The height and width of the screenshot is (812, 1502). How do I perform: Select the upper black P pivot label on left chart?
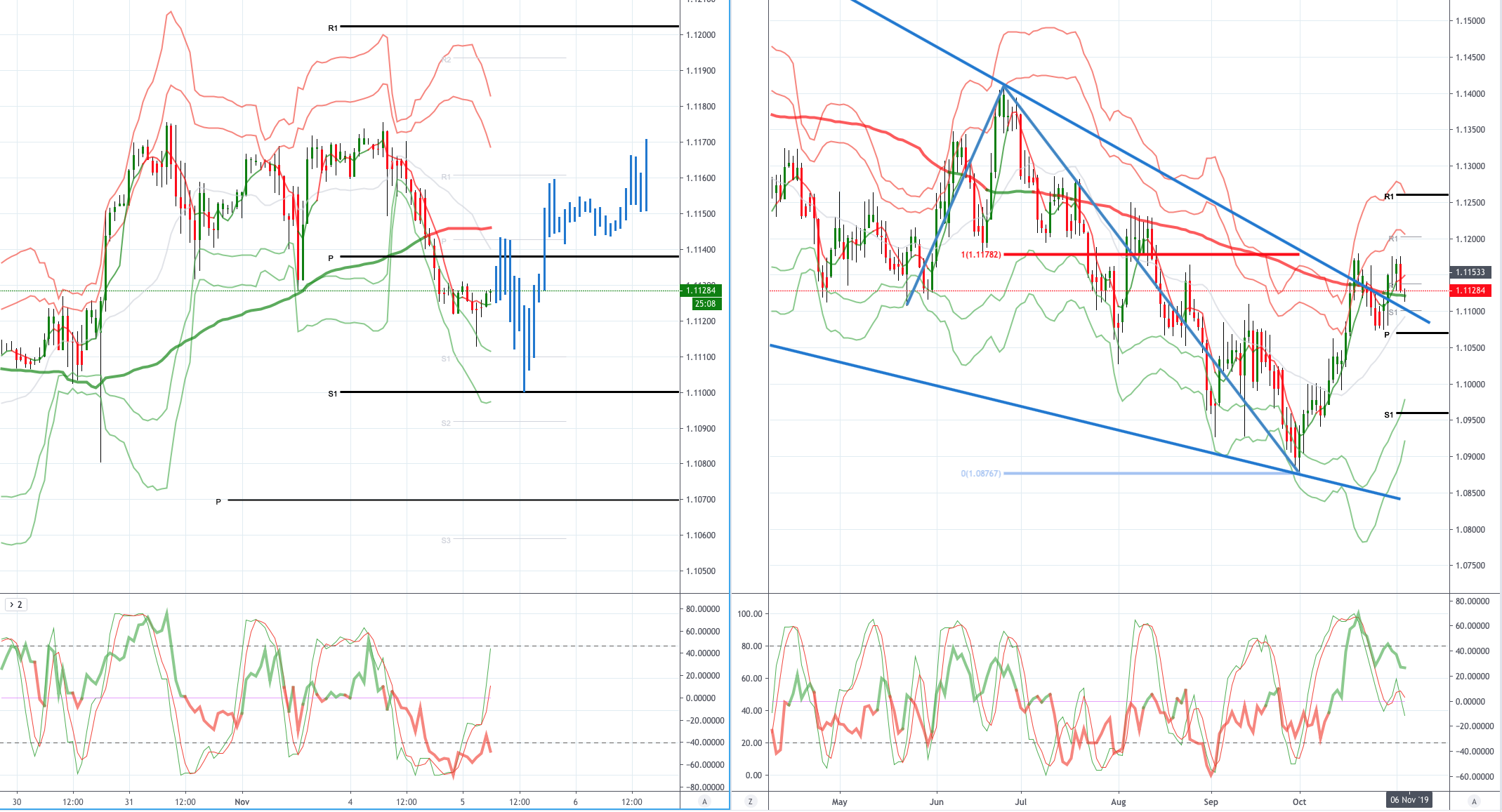coord(331,258)
